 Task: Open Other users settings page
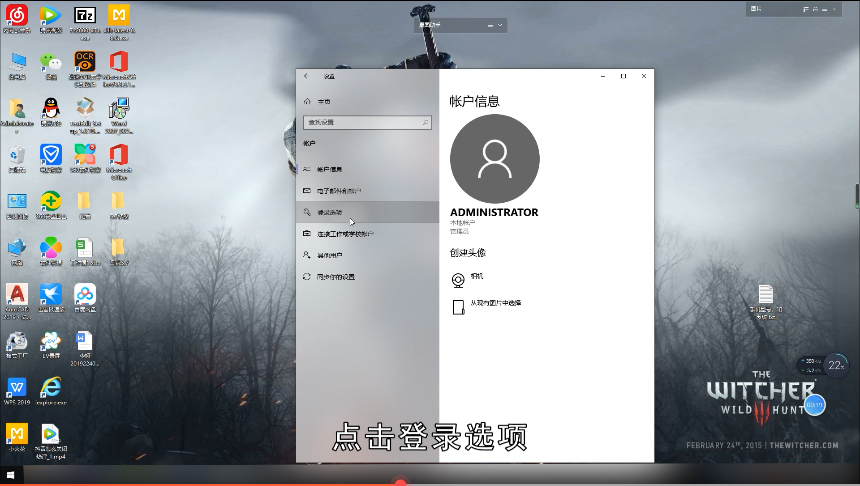[x=367, y=255]
